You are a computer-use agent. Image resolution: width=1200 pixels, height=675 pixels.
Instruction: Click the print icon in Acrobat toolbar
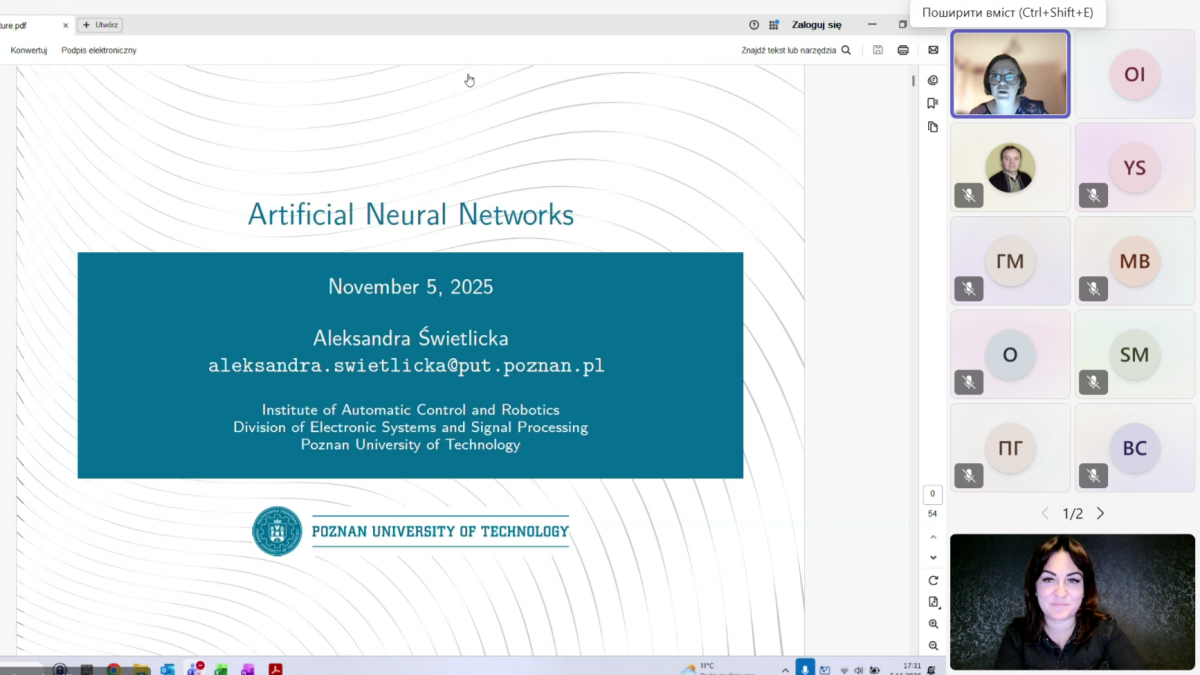tap(903, 50)
